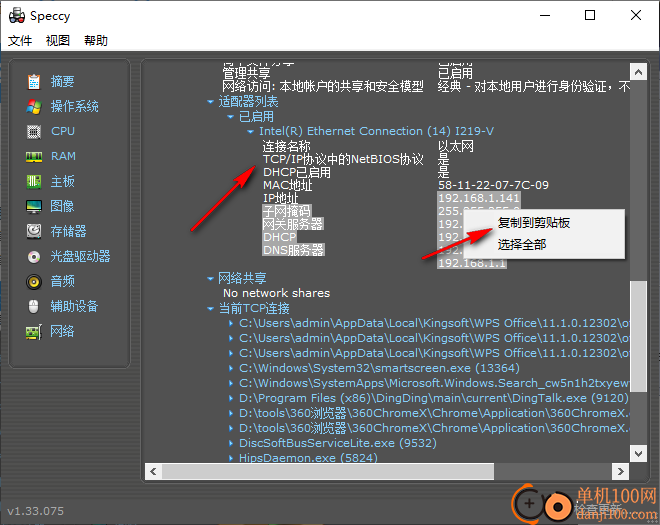This screenshot has height=525, width=660.
Task: Click the Storage (存储器) hard drive icon
Action: 34,231
